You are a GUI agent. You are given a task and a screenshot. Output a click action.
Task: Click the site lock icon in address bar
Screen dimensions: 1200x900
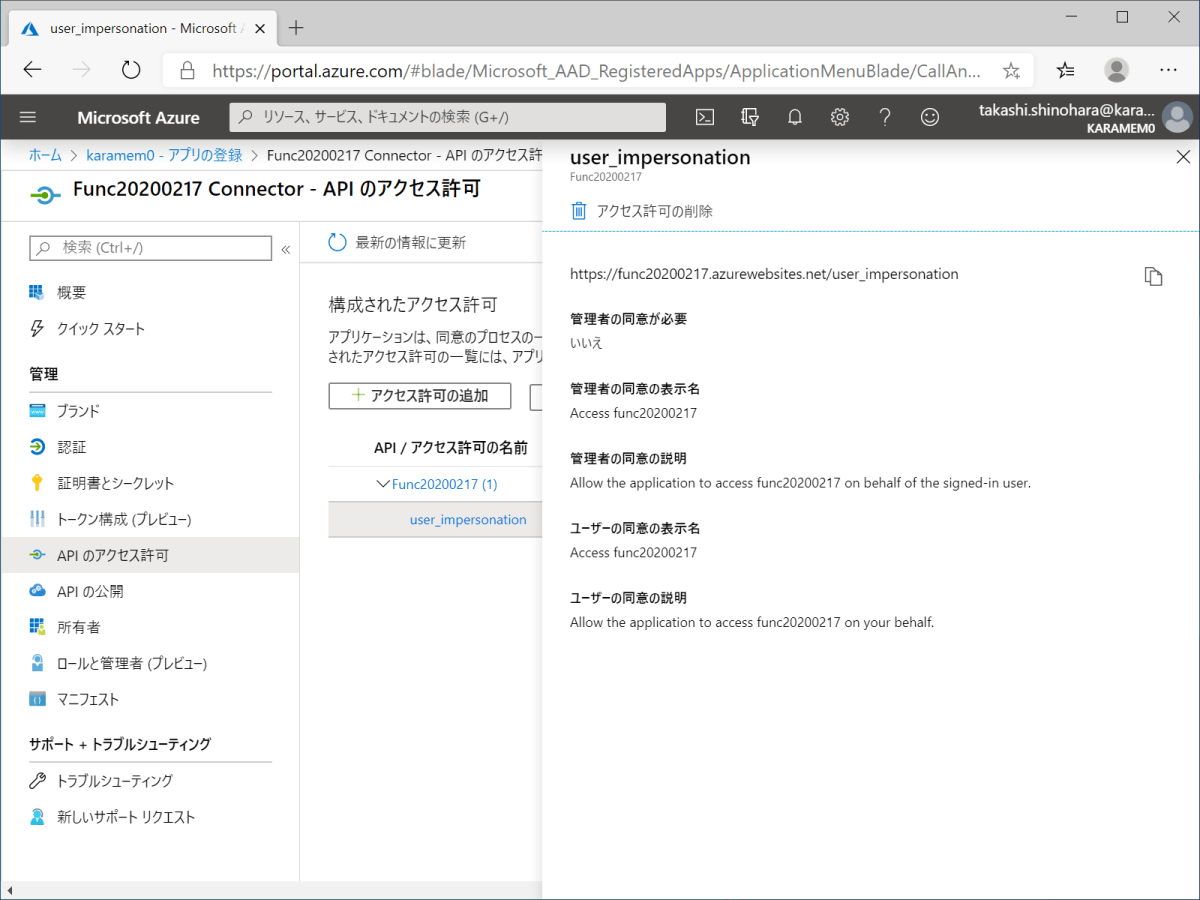click(x=187, y=71)
